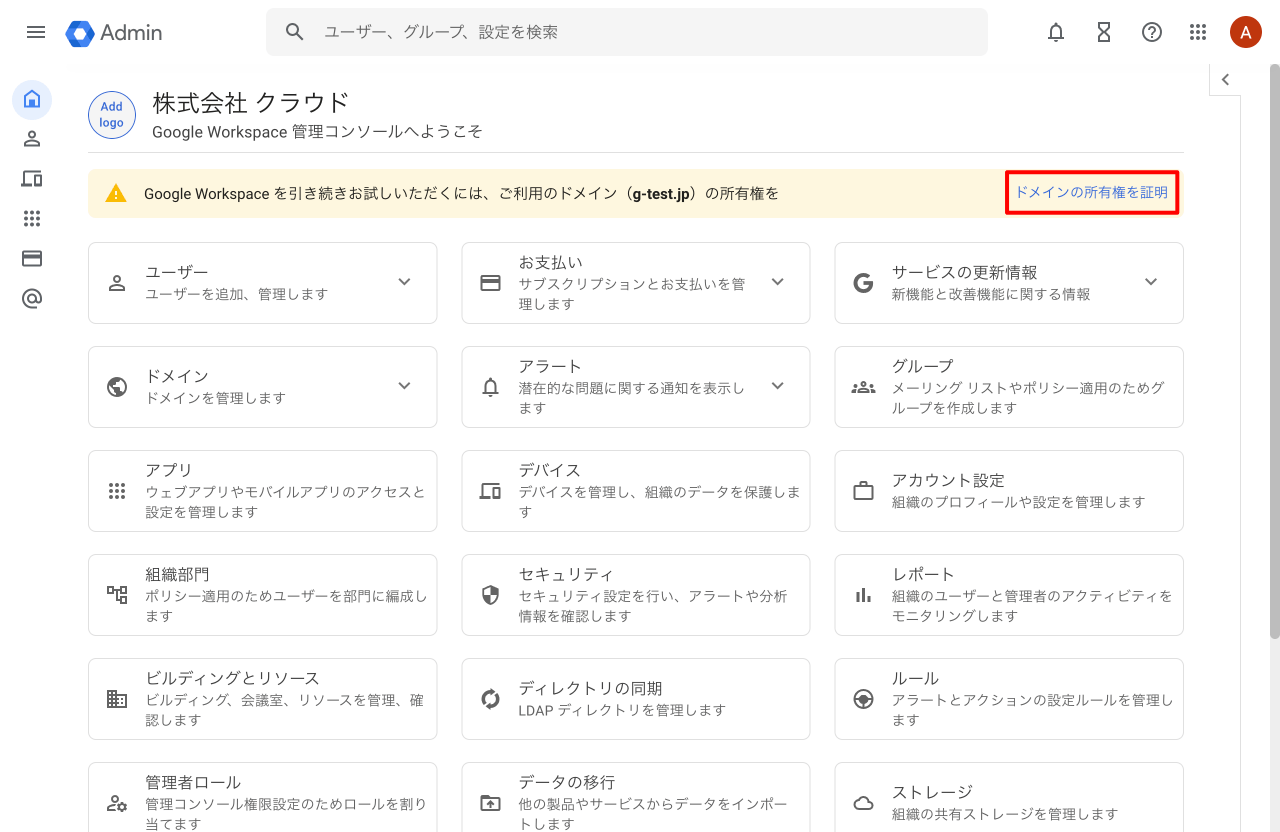Screen dimensions: 1280x832
Task: Open the help question mark icon
Action: pyautogui.click(x=1152, y=32)
